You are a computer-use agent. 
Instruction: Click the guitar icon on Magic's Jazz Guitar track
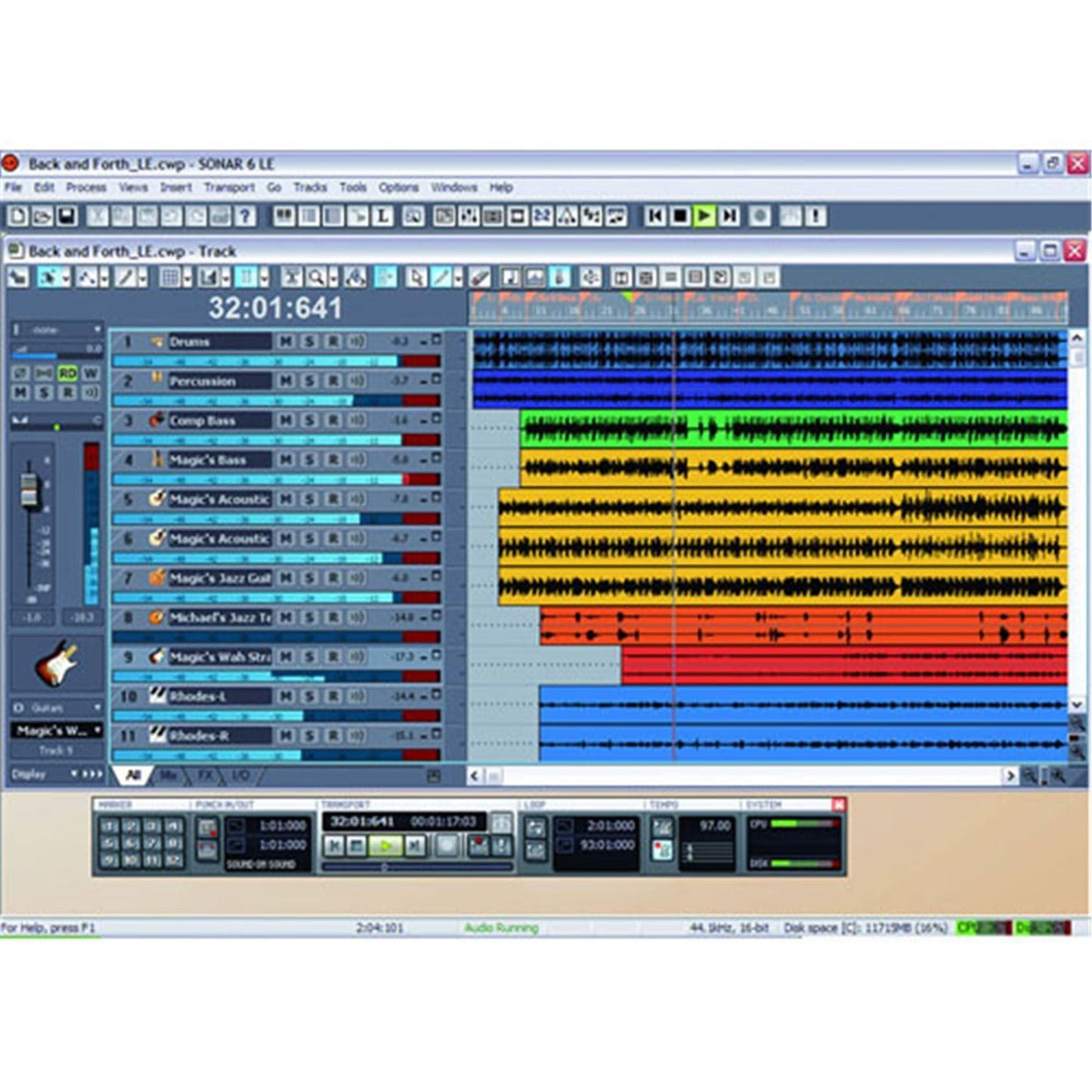(x=155, y=578)
